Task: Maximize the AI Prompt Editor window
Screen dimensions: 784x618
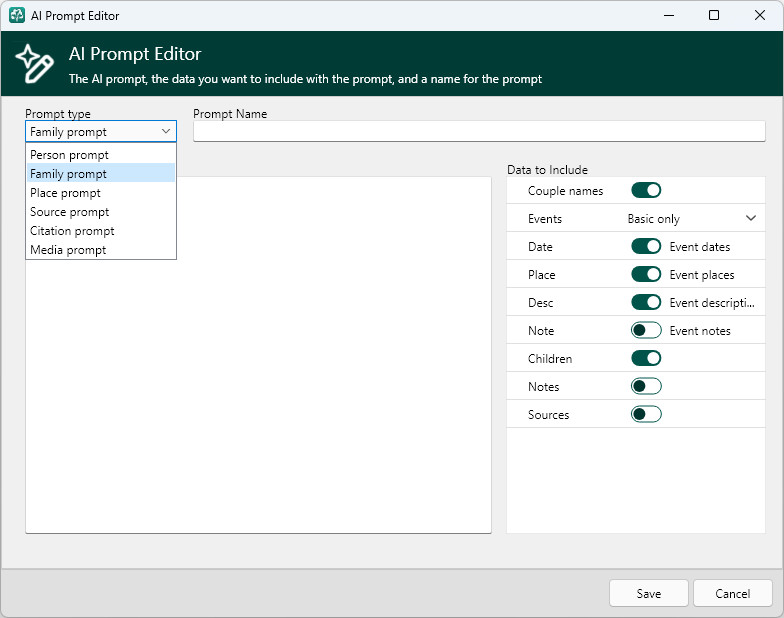Action: [714, 16]
